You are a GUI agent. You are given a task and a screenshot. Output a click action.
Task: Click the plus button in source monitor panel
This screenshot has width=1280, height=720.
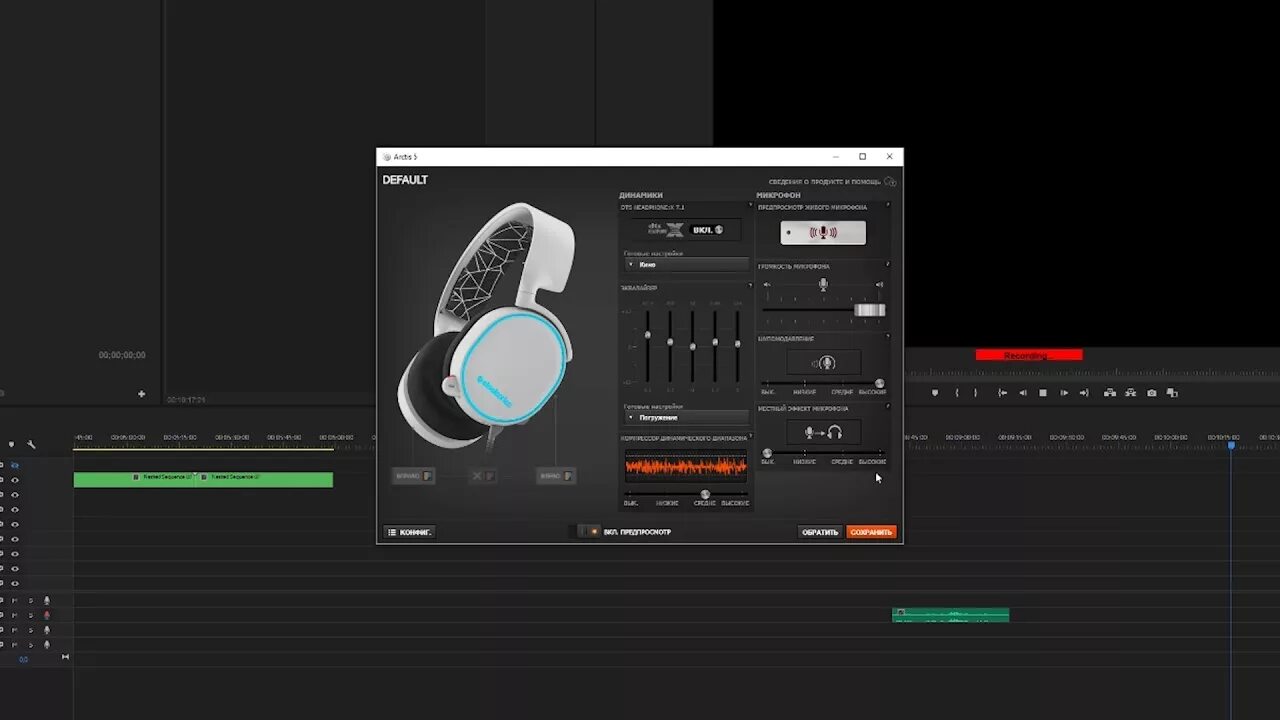[x=142, y=393]
